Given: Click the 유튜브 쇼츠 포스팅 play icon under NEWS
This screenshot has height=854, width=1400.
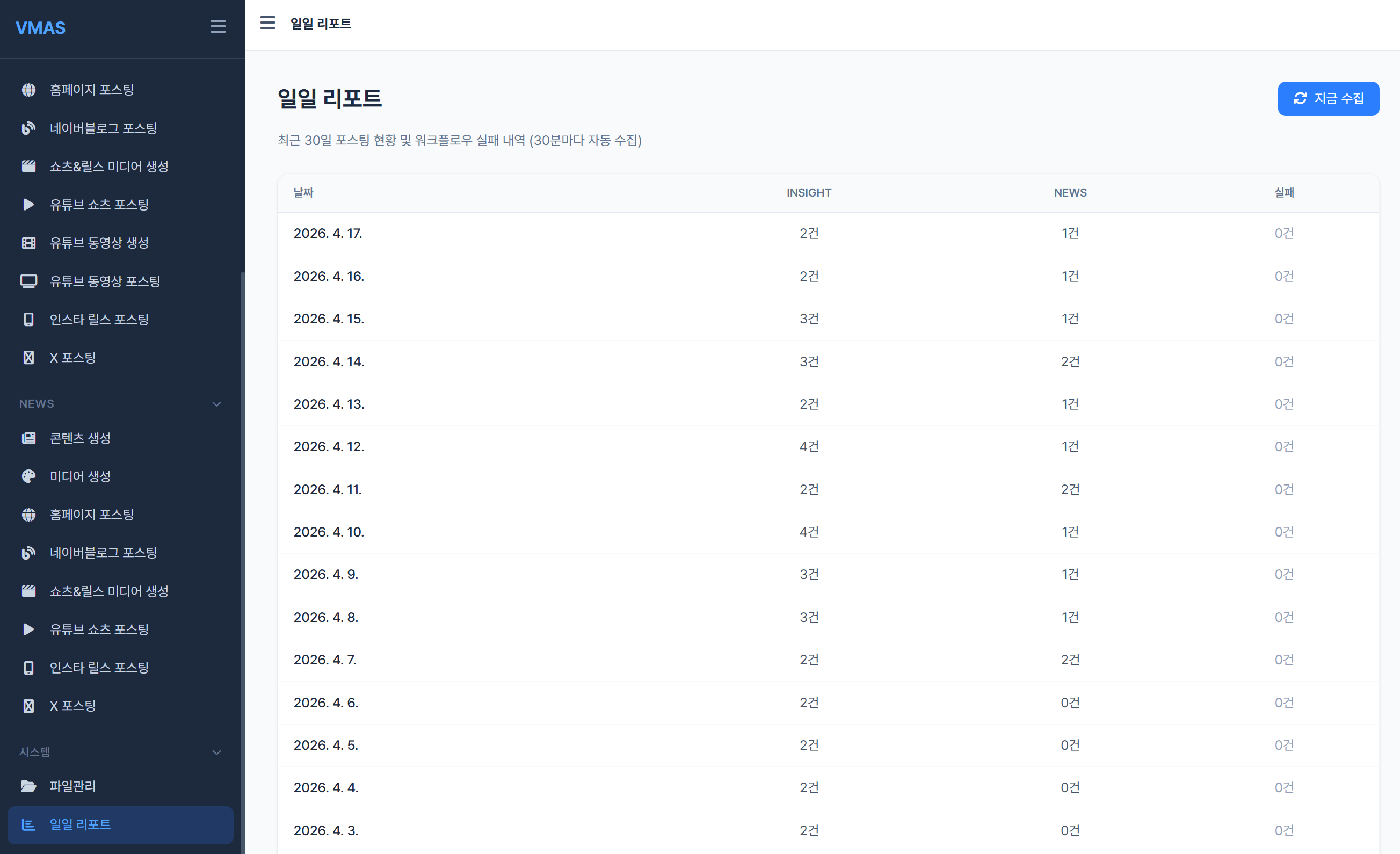Looking at the screenshot, I should click(28, 629).
